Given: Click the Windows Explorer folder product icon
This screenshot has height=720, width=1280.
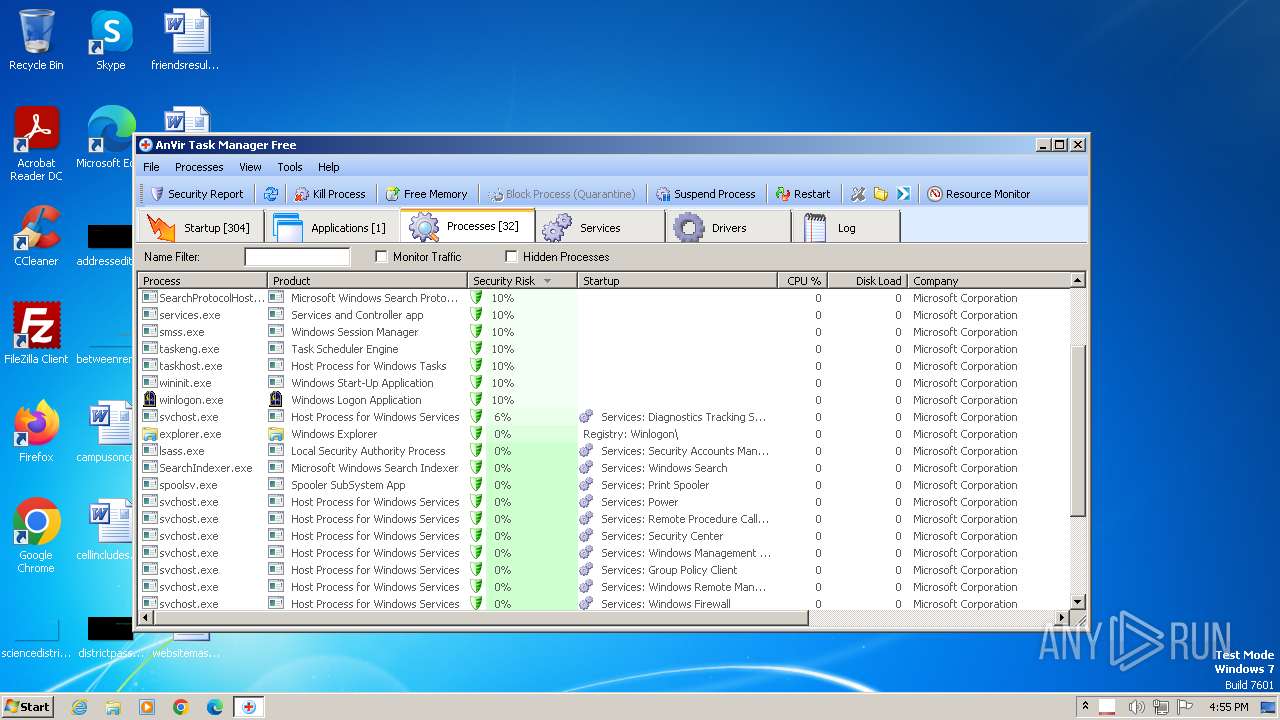Looking at the screenshot, I should coord(276,434).
